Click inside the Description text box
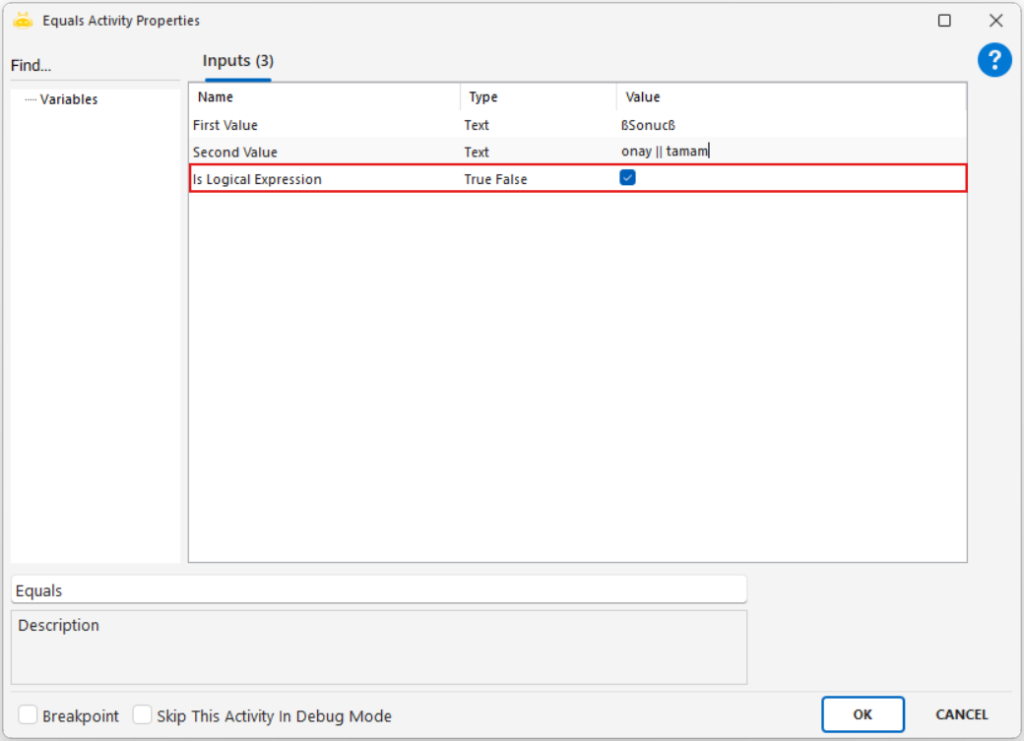This screenshot has width=1024, height=741. (x=378, y=648)
